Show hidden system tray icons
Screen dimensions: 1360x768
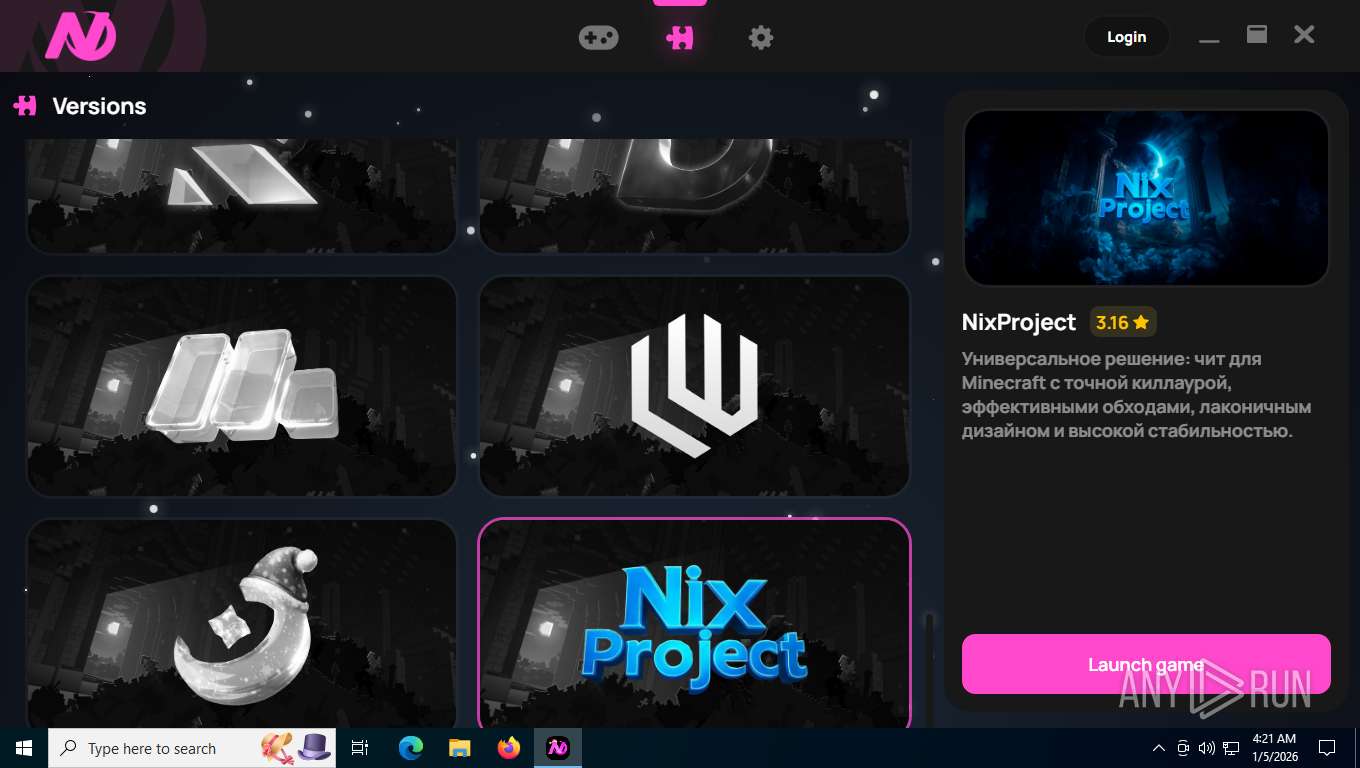[x=1159, y=748]
